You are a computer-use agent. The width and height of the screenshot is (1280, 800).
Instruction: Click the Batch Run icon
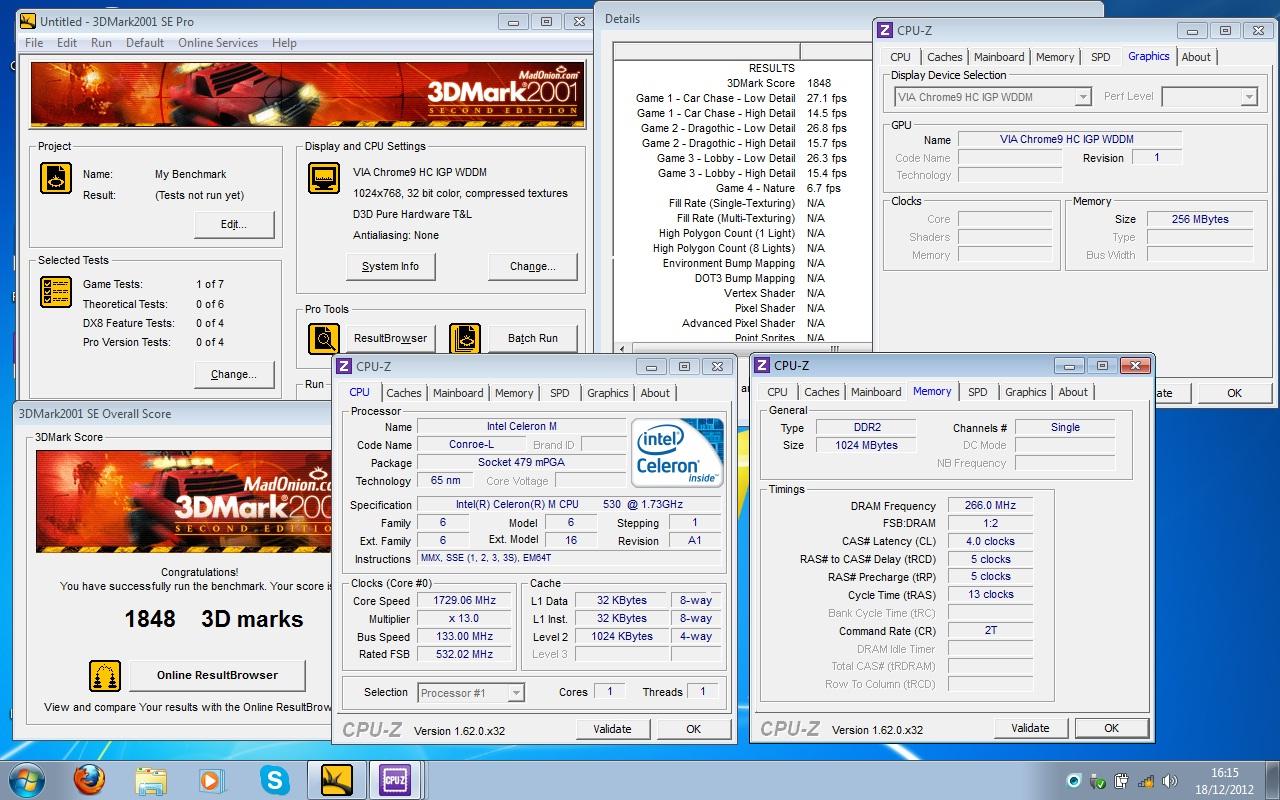[x=465, y=339]
